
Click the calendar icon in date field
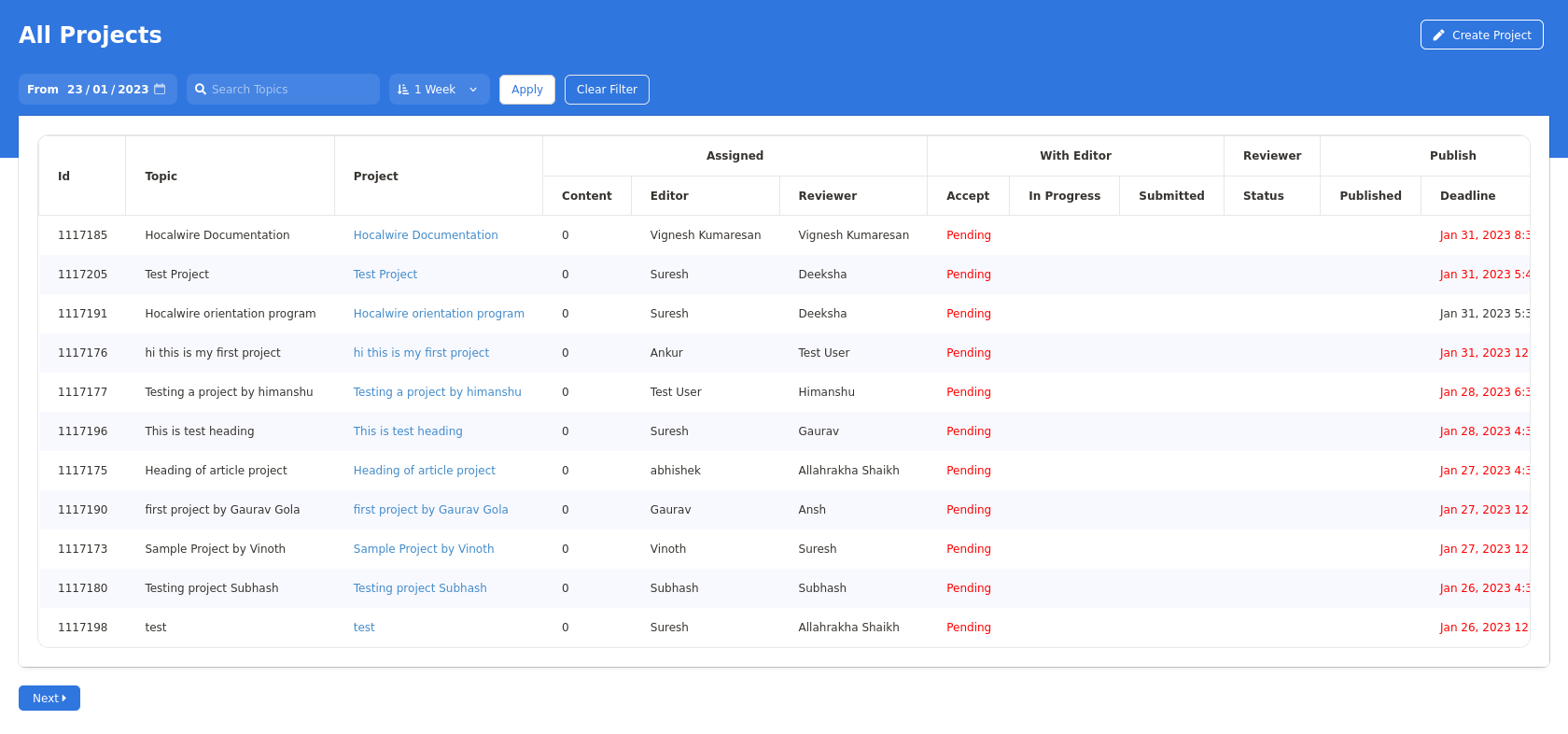(160, 90)
